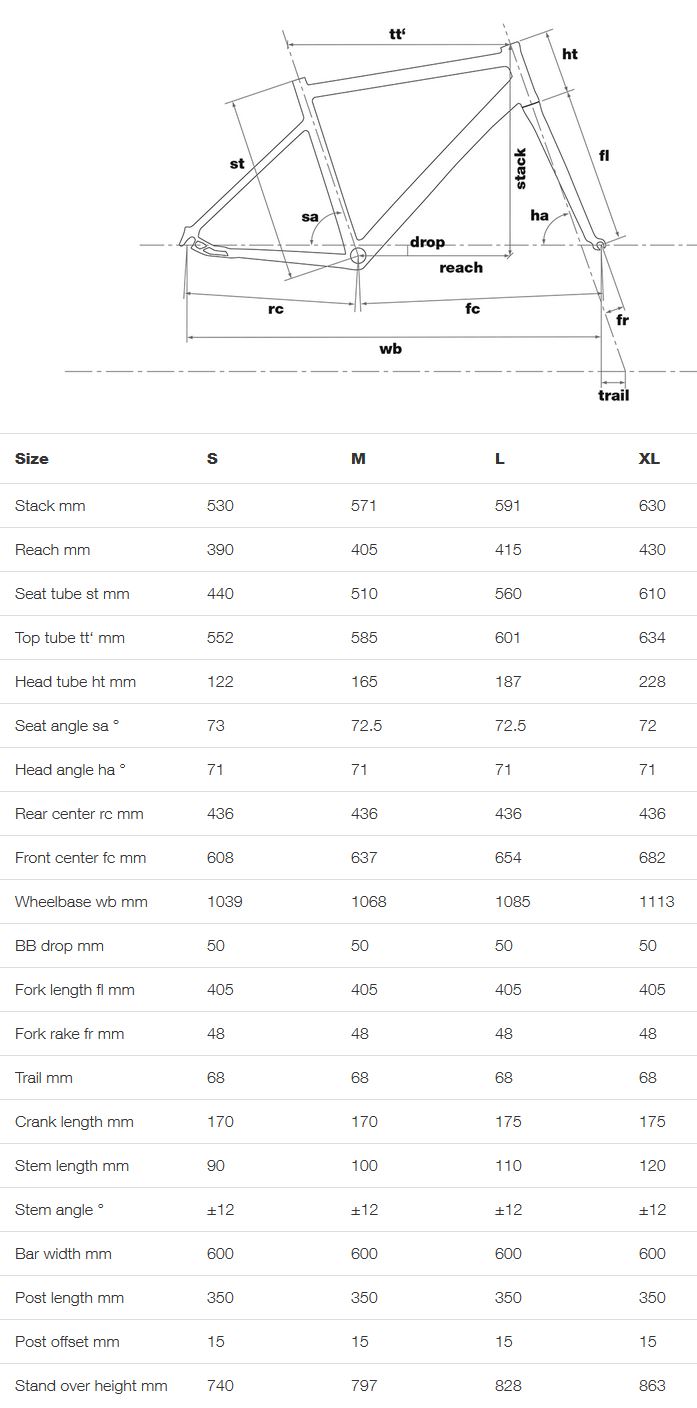Select the XL size column header
The width and height of the screenshot is (697, 1408).
pos(649,459)
